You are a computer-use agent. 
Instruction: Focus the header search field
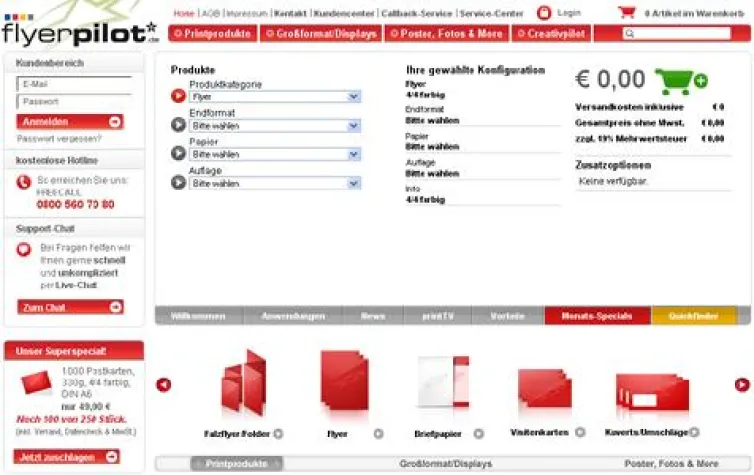(x=677, y=33)
